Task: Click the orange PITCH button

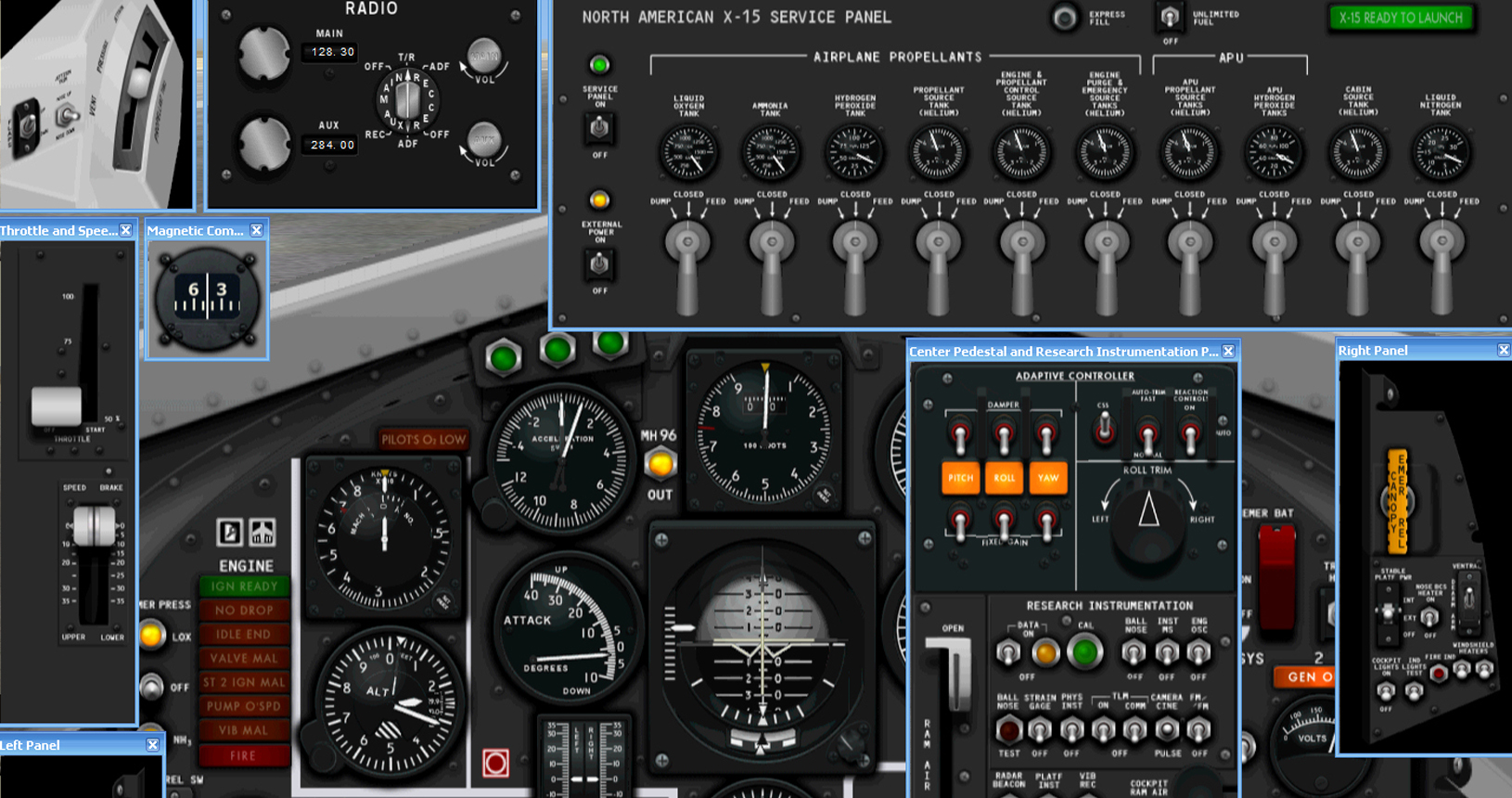Action: point(960,478)
